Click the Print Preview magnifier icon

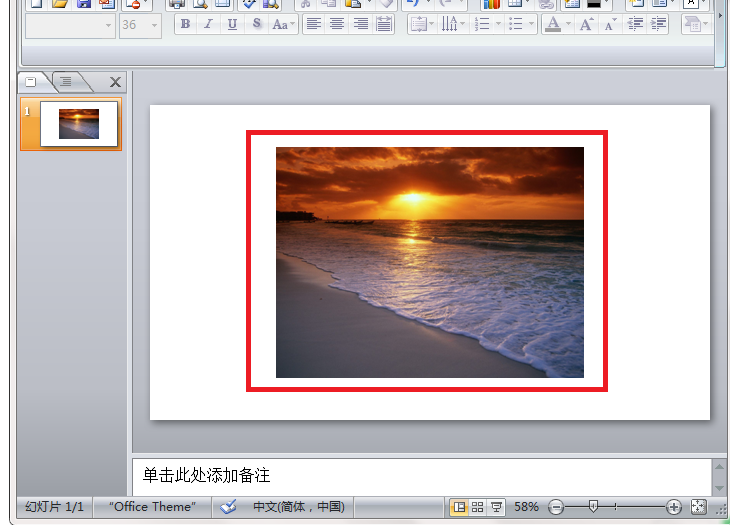[x=200, y=4]
